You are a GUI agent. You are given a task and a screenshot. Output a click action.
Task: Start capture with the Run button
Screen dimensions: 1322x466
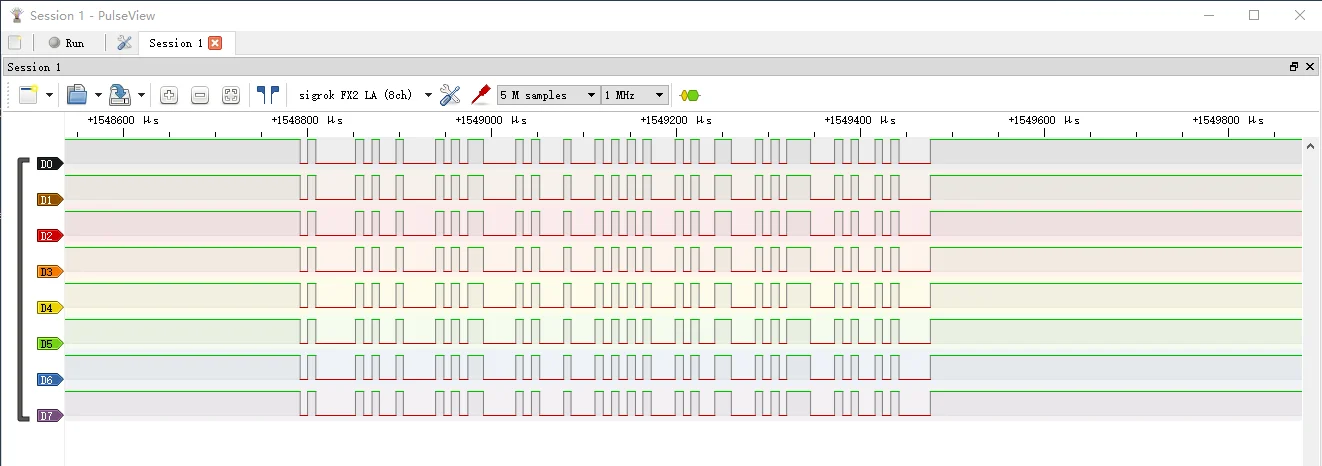coord(66,43)
